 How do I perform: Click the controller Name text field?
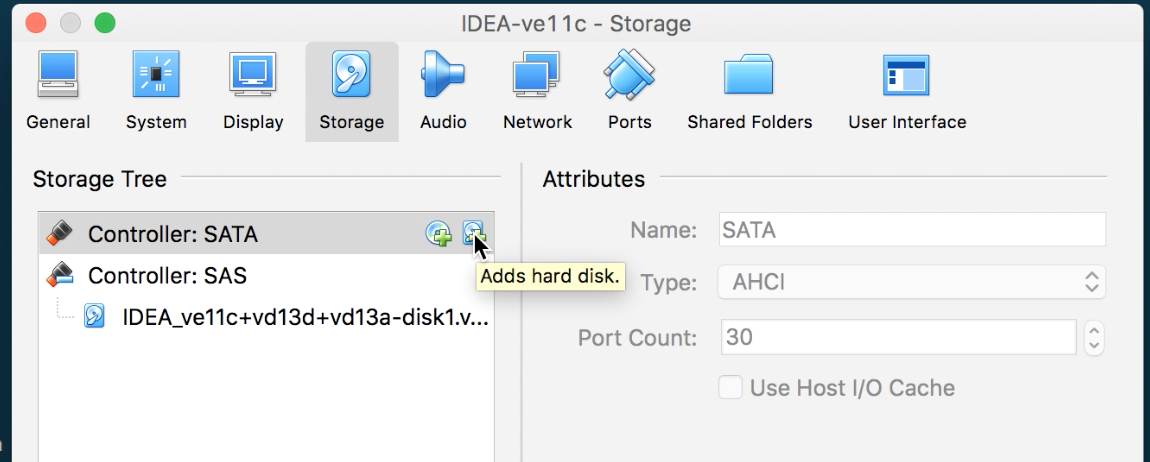point(911,230)
